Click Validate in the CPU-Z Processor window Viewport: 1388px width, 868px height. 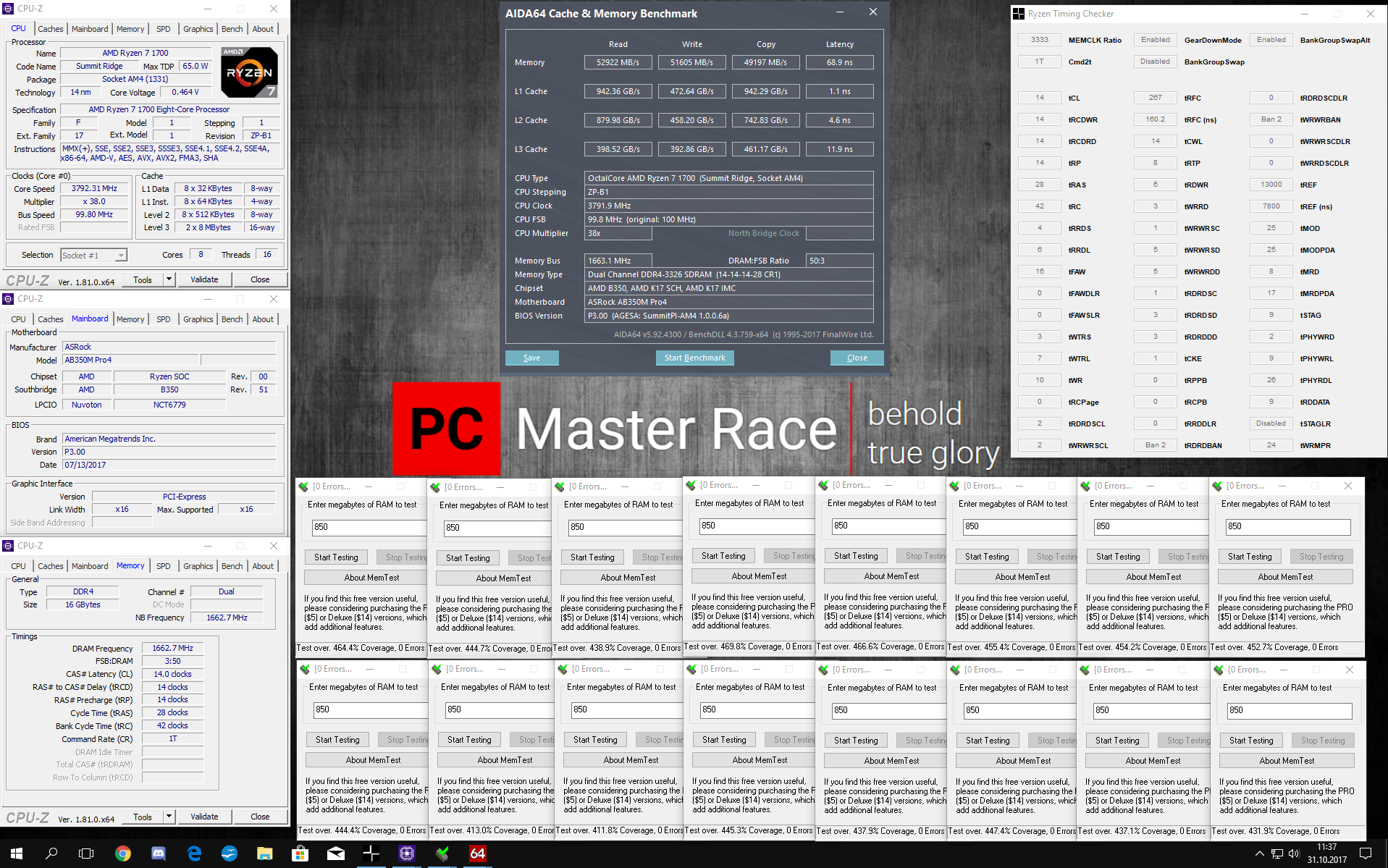point(204,279)
